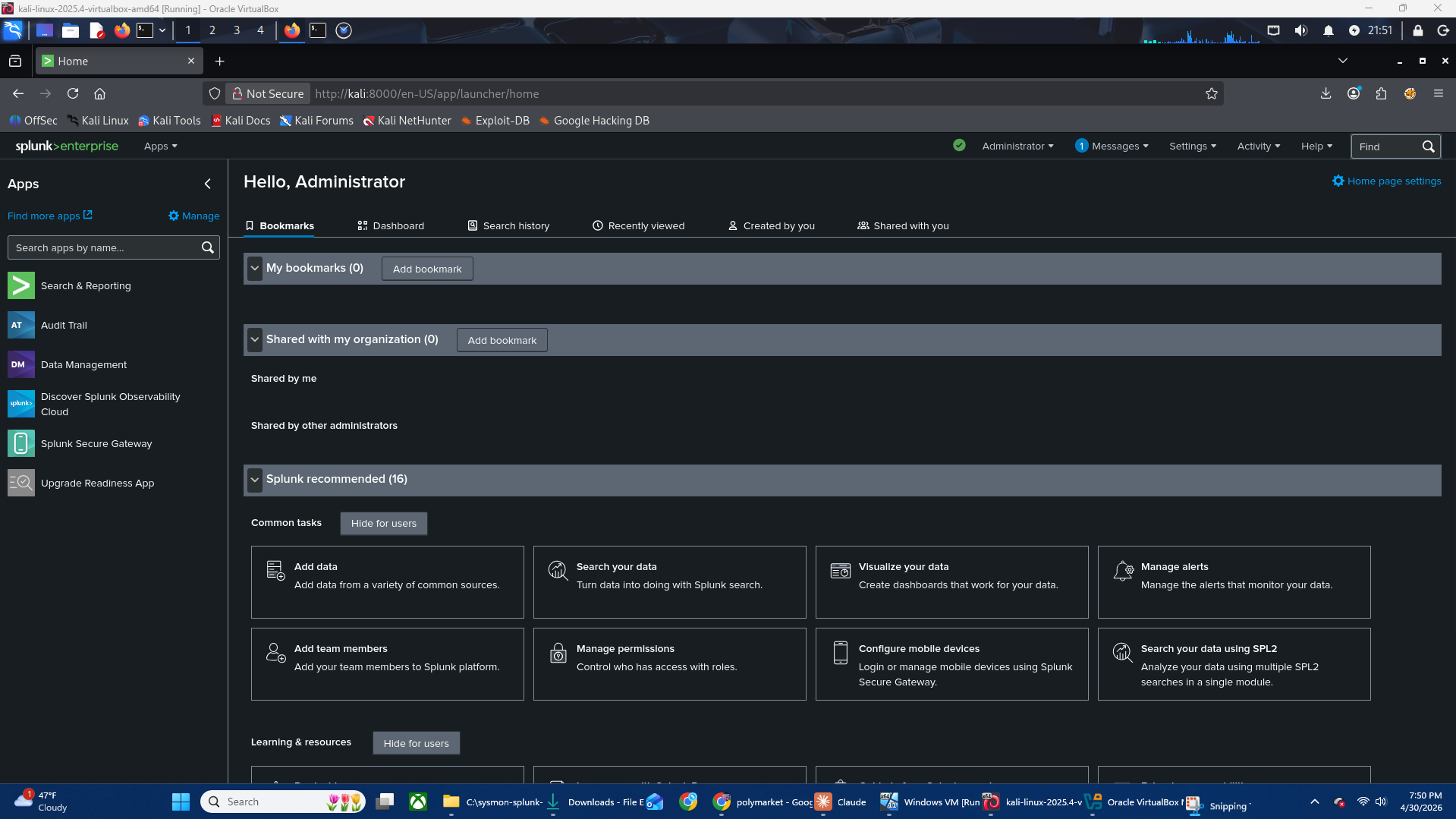Open Windows Start menu
The width and height of the screenshot is (1456, 819).
181,802
